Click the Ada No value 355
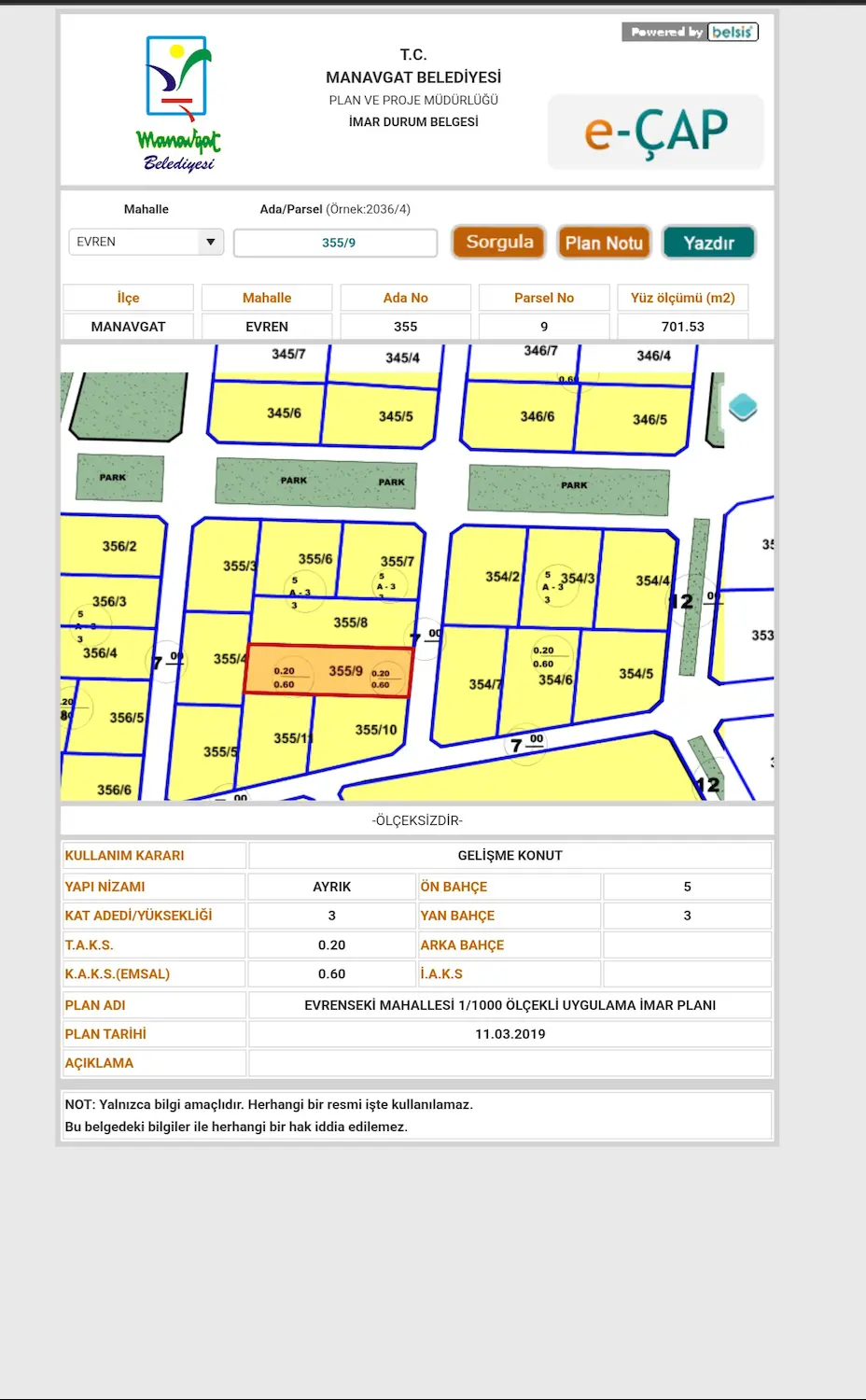 [406, 327]
